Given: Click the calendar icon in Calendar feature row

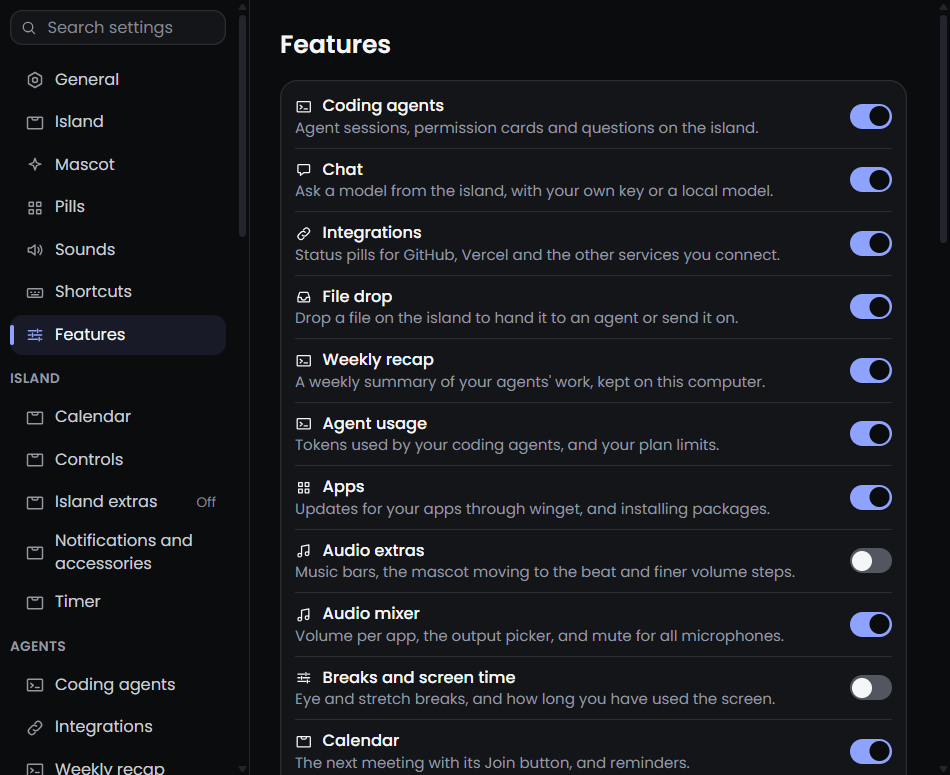Looking at the screenshot, I should (x=304, y=741).
